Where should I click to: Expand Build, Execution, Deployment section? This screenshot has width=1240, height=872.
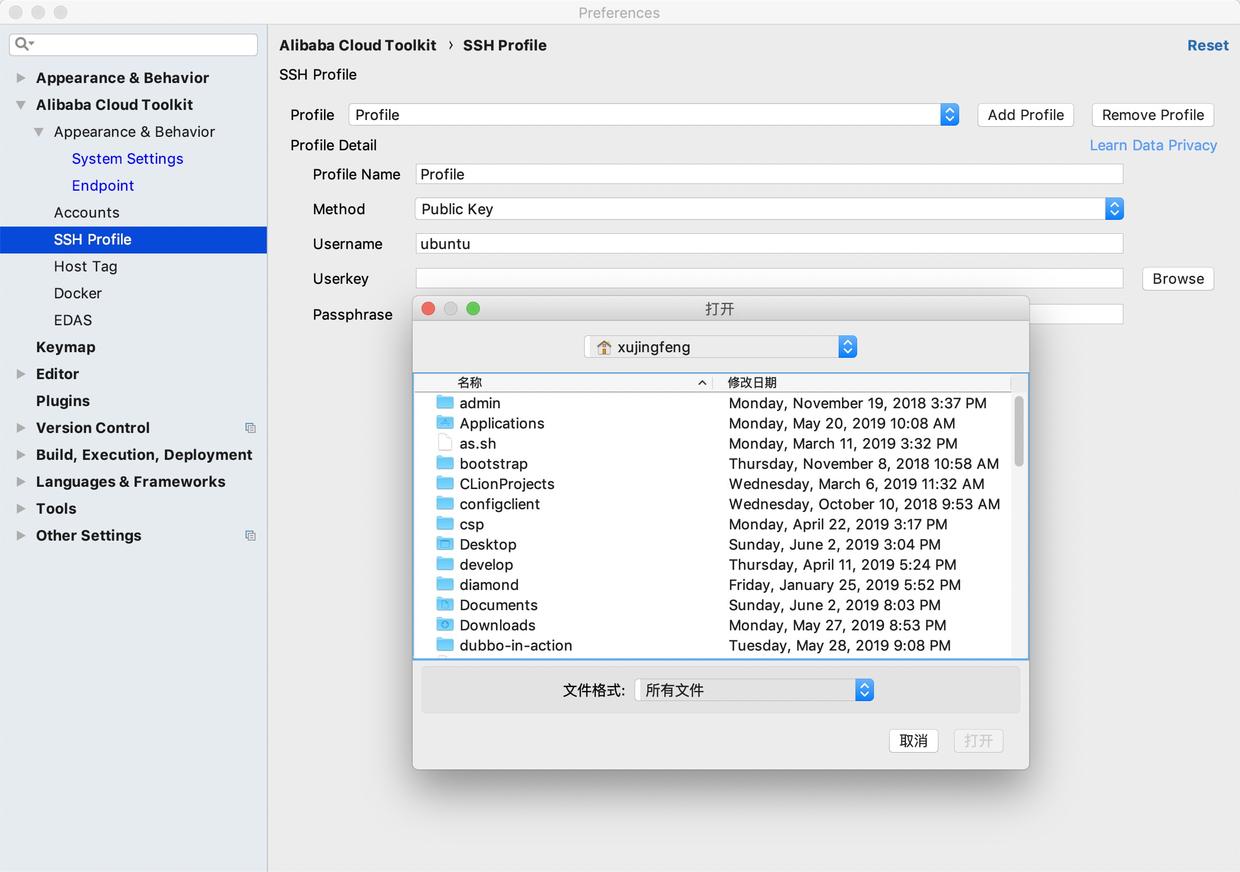click(21, 455)
